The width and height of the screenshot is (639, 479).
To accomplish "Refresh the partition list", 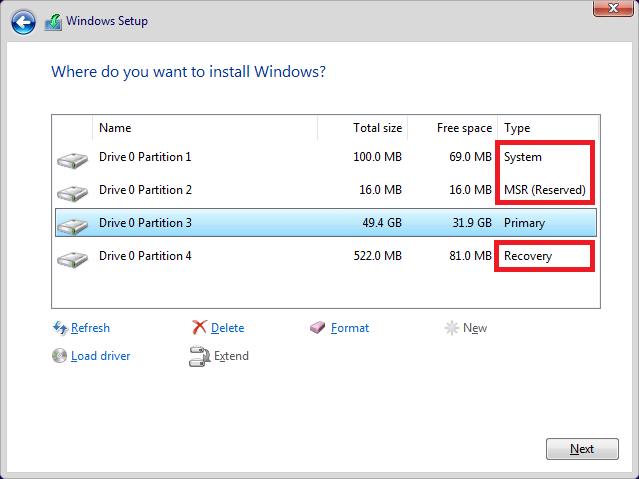I will pos(90,328).
